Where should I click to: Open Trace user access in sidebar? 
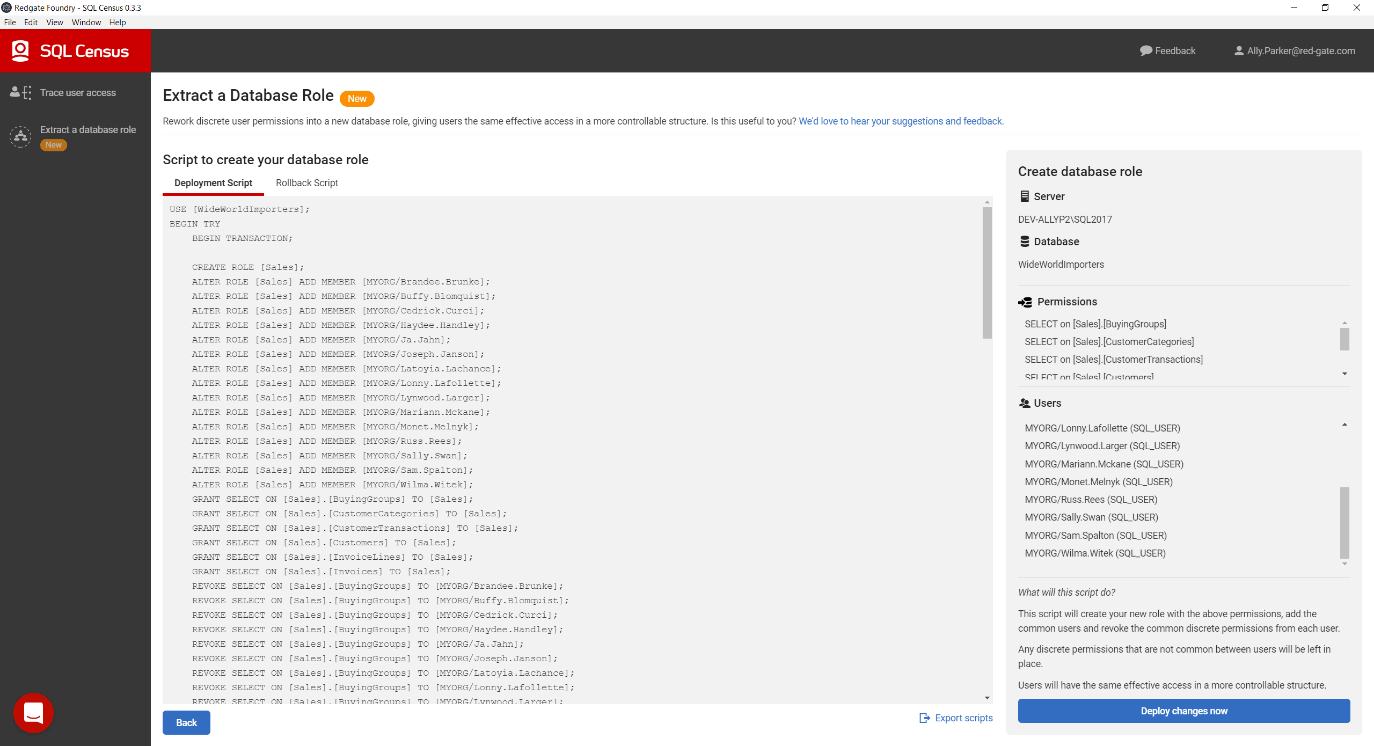78,93
